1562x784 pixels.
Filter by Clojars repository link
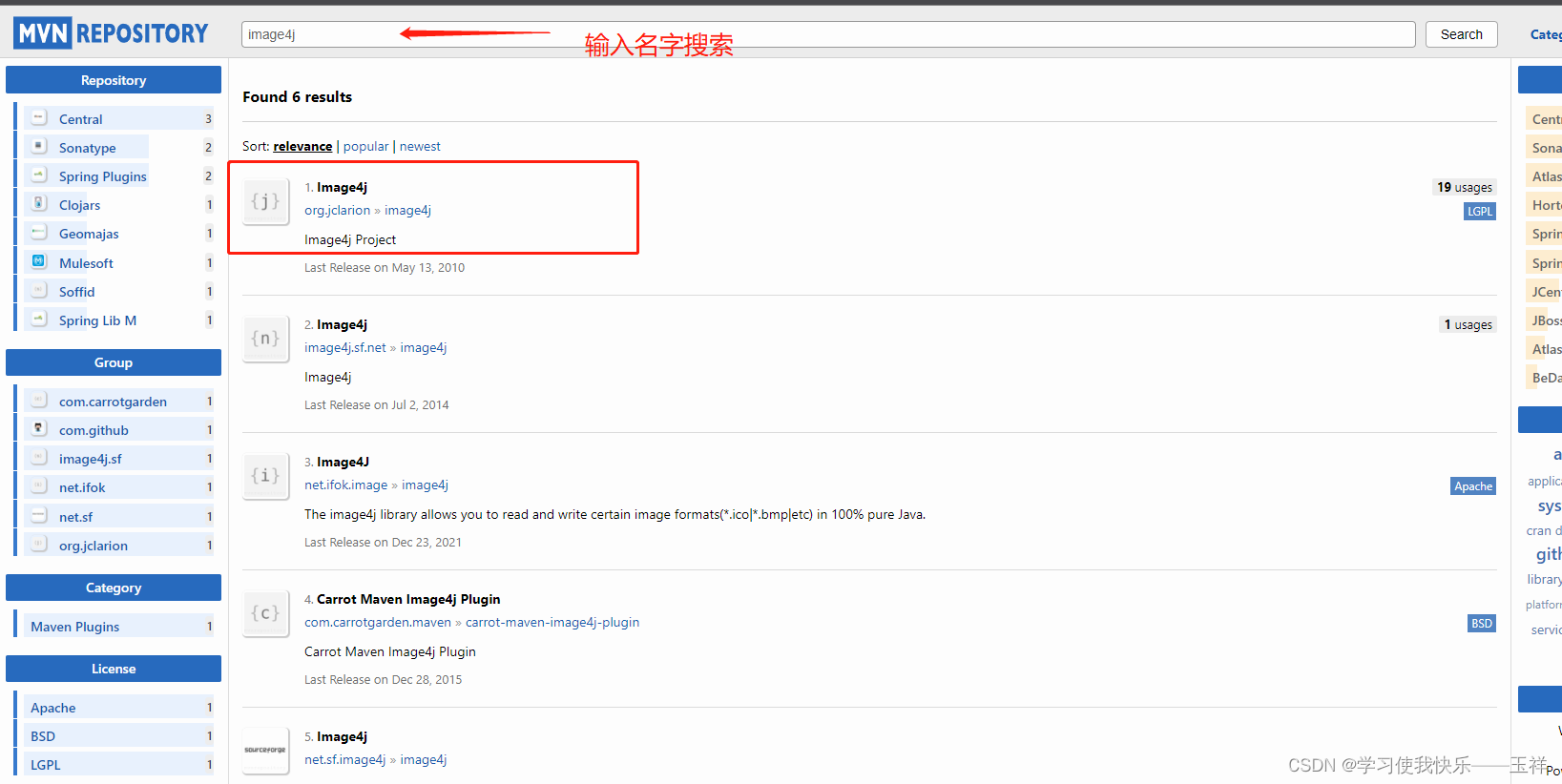79,205
